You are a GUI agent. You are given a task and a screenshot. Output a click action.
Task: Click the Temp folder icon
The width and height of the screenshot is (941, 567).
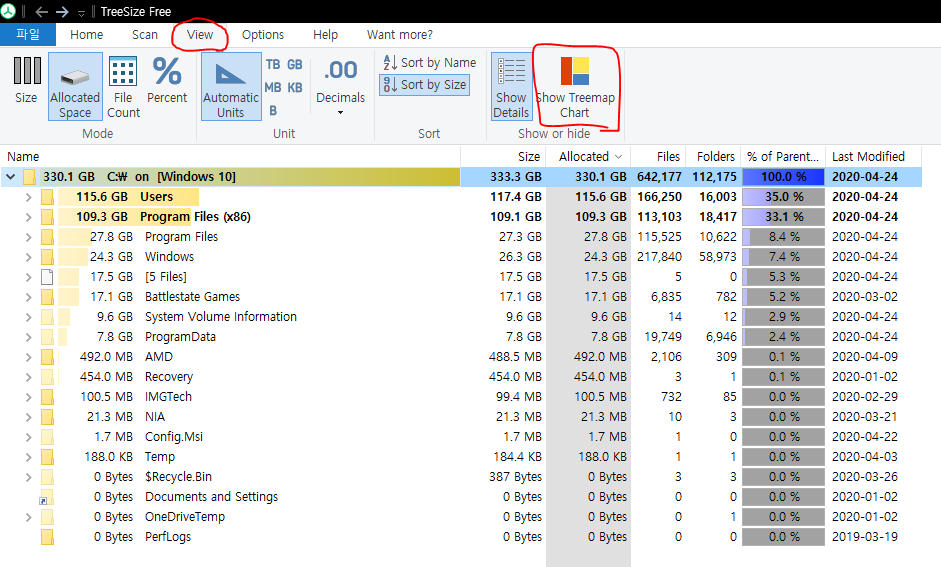(47, 457)
